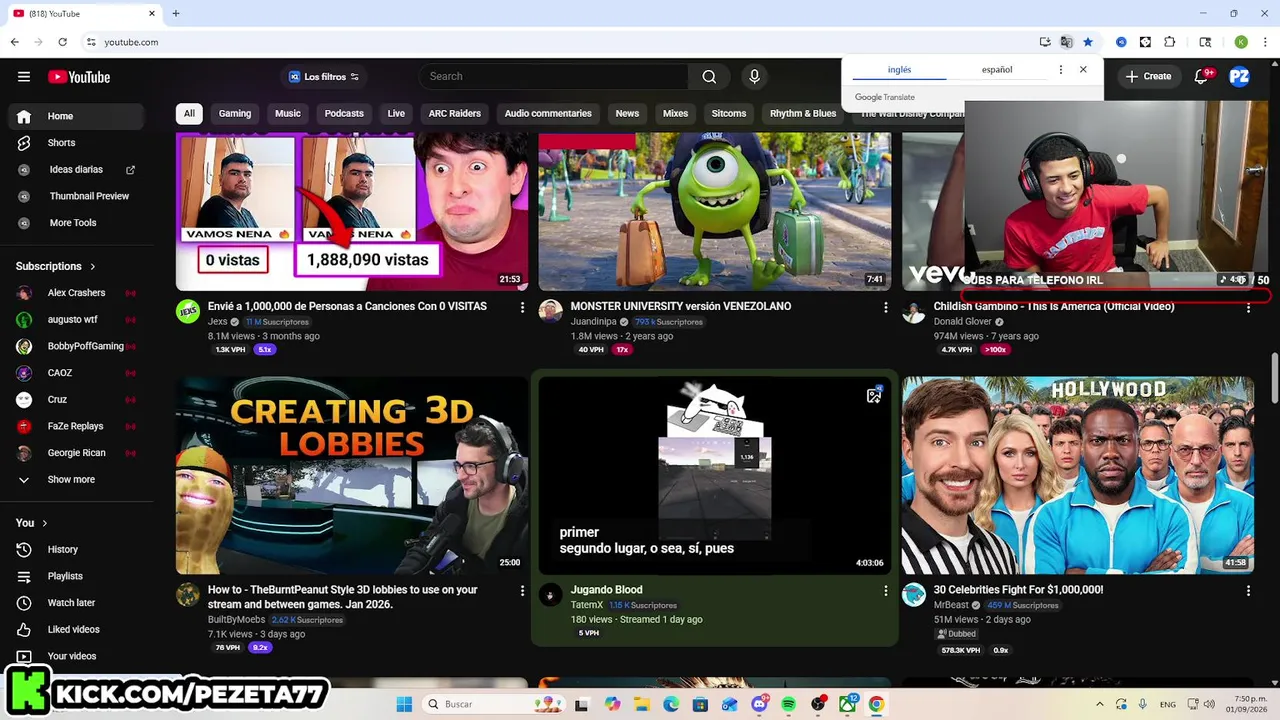The image size is (1280, 720).
Task: Open More Tools in the sidebar
Action: 73,223
